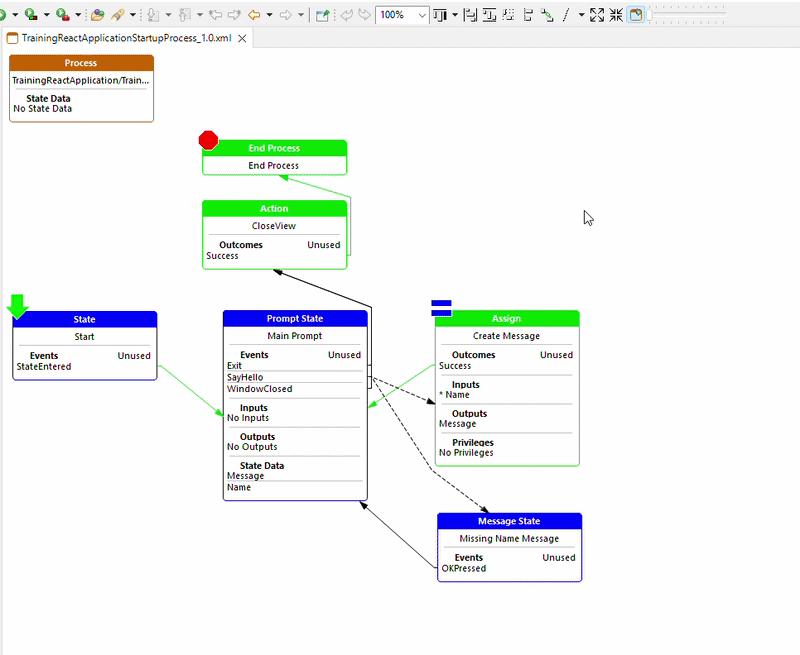Select the TrainingReactApplicationStartupProcess_1.0.xml tab

click(x=126, y=38)
